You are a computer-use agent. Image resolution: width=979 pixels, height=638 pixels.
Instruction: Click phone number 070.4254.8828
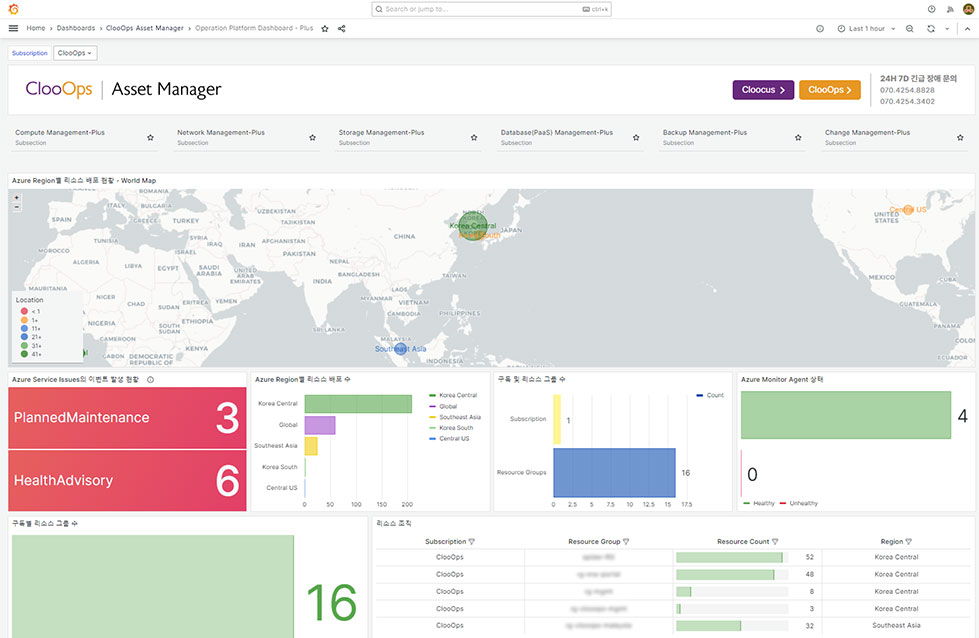pos(907,90)
